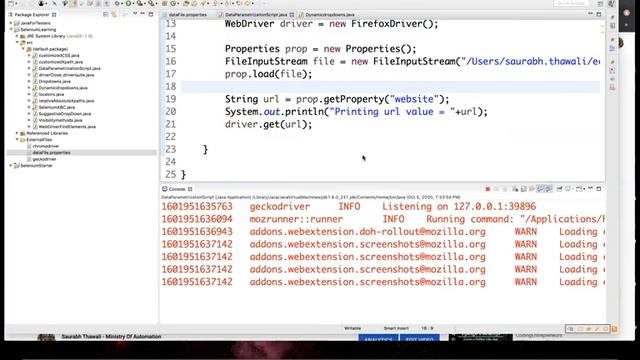Collapse the ExternalFiles folder

[17, 140]
